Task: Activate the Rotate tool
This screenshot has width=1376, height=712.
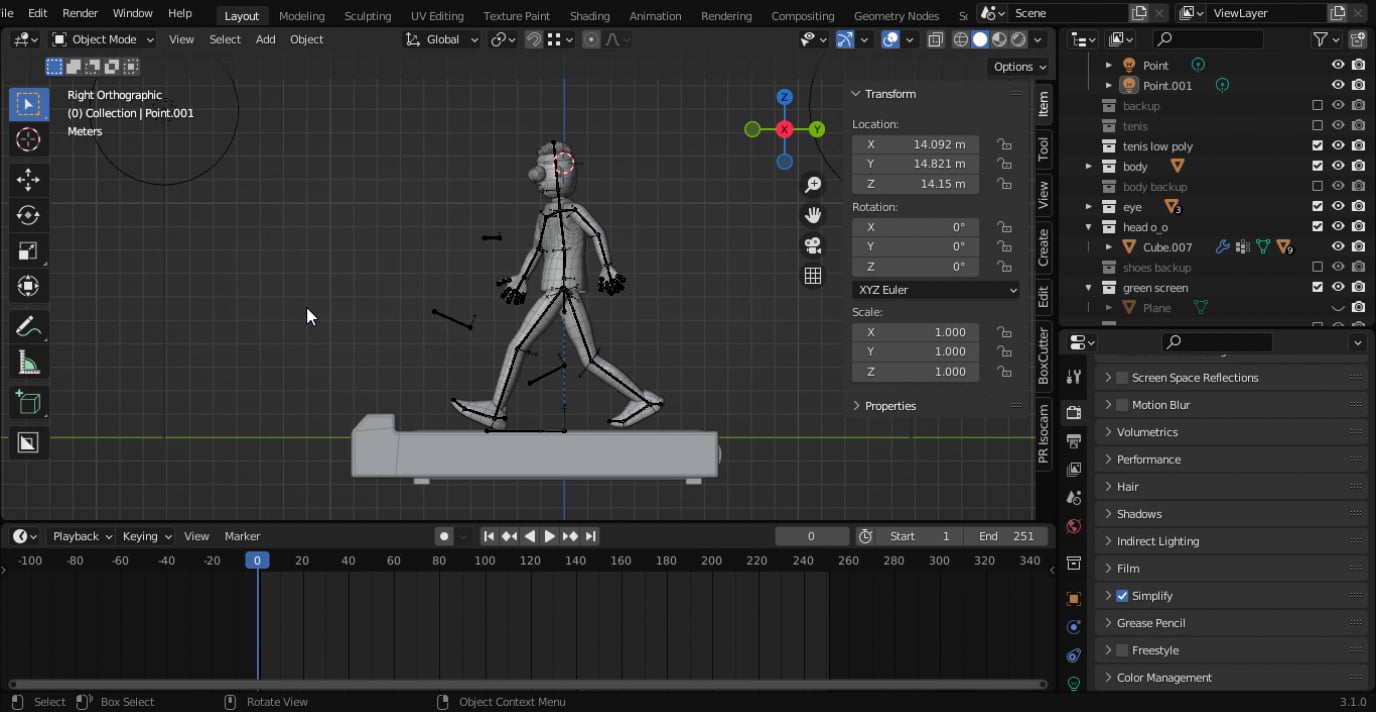Action: click(x=28, y=215)
